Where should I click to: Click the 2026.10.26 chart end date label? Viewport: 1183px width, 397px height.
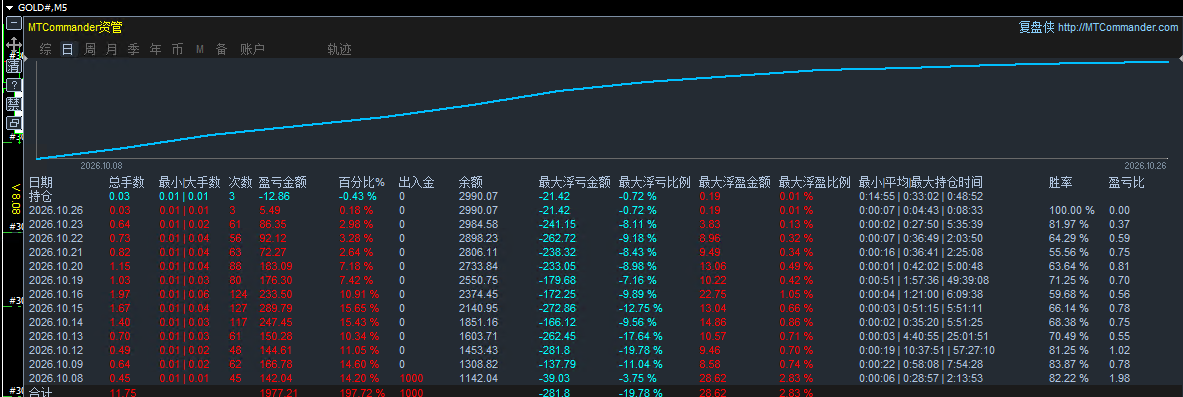[1145, 165]
